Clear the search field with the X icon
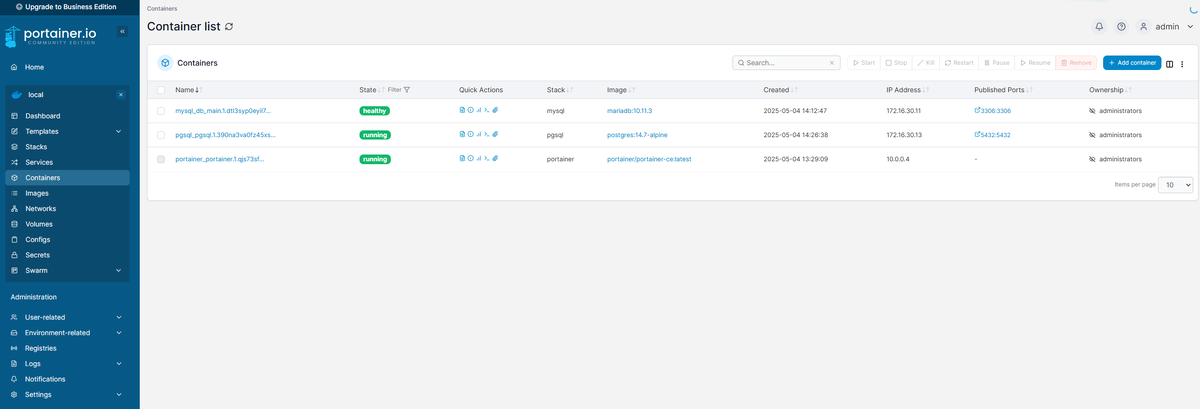 click(x=832, y=63)
